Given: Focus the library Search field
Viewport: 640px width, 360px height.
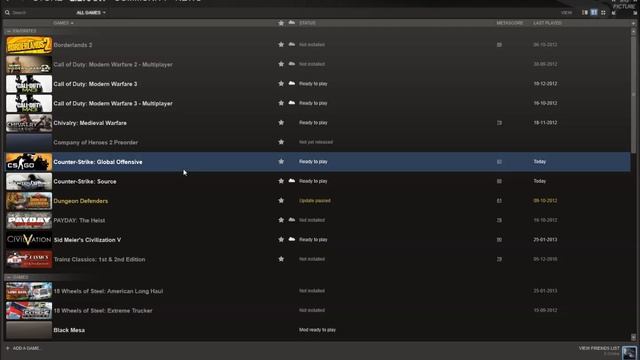Looking at the screenshot, I should pos(39,13).
